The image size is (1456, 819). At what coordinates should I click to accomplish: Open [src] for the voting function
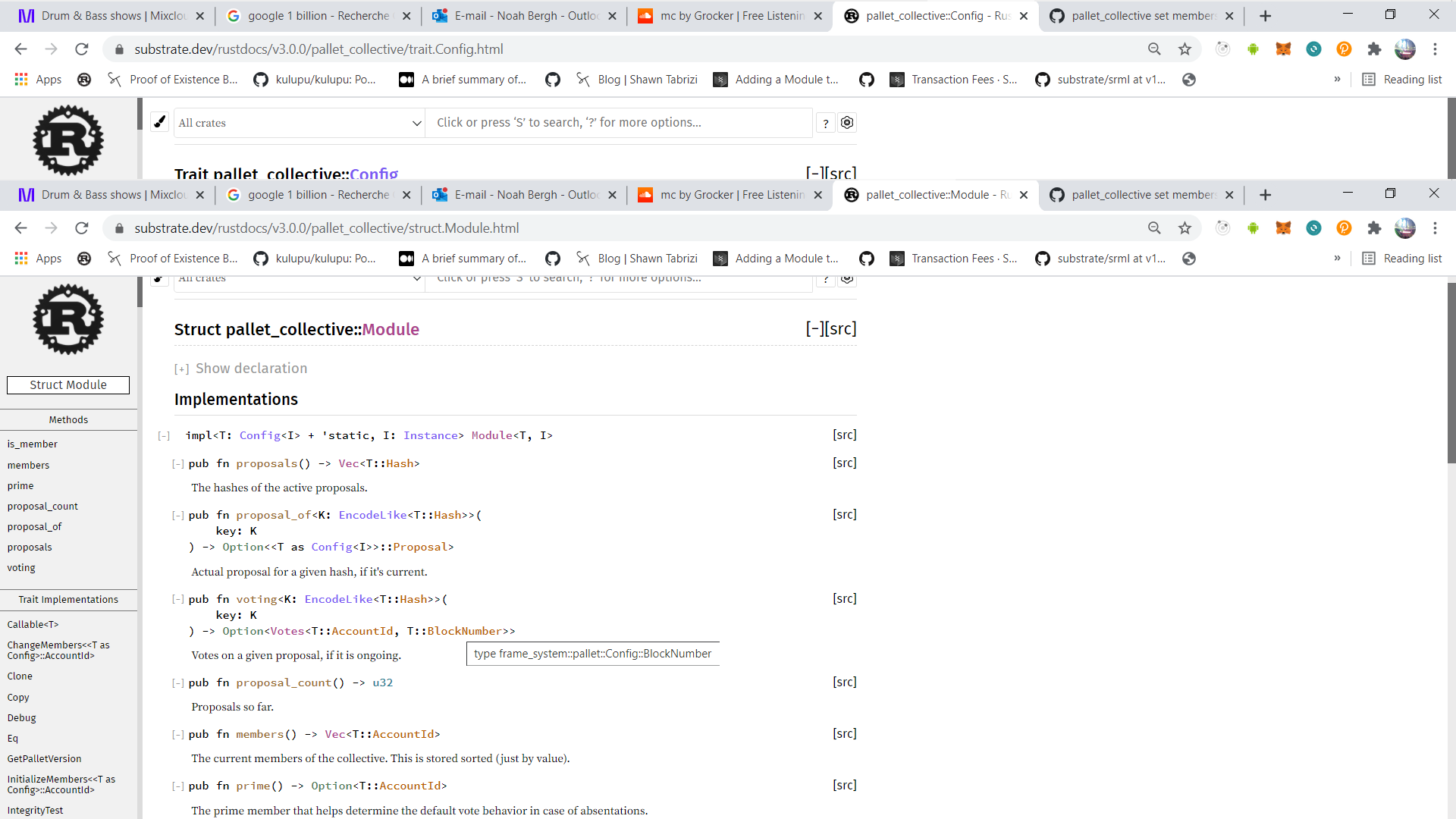click(845, 598)
